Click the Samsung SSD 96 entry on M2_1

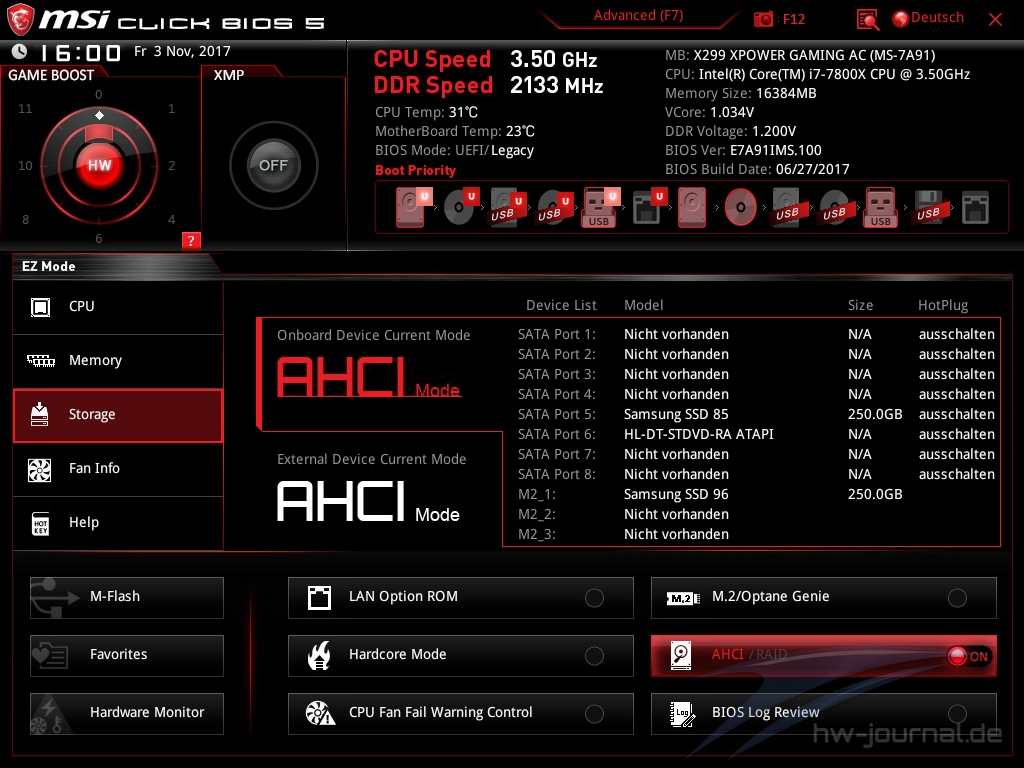coord(676,494)
